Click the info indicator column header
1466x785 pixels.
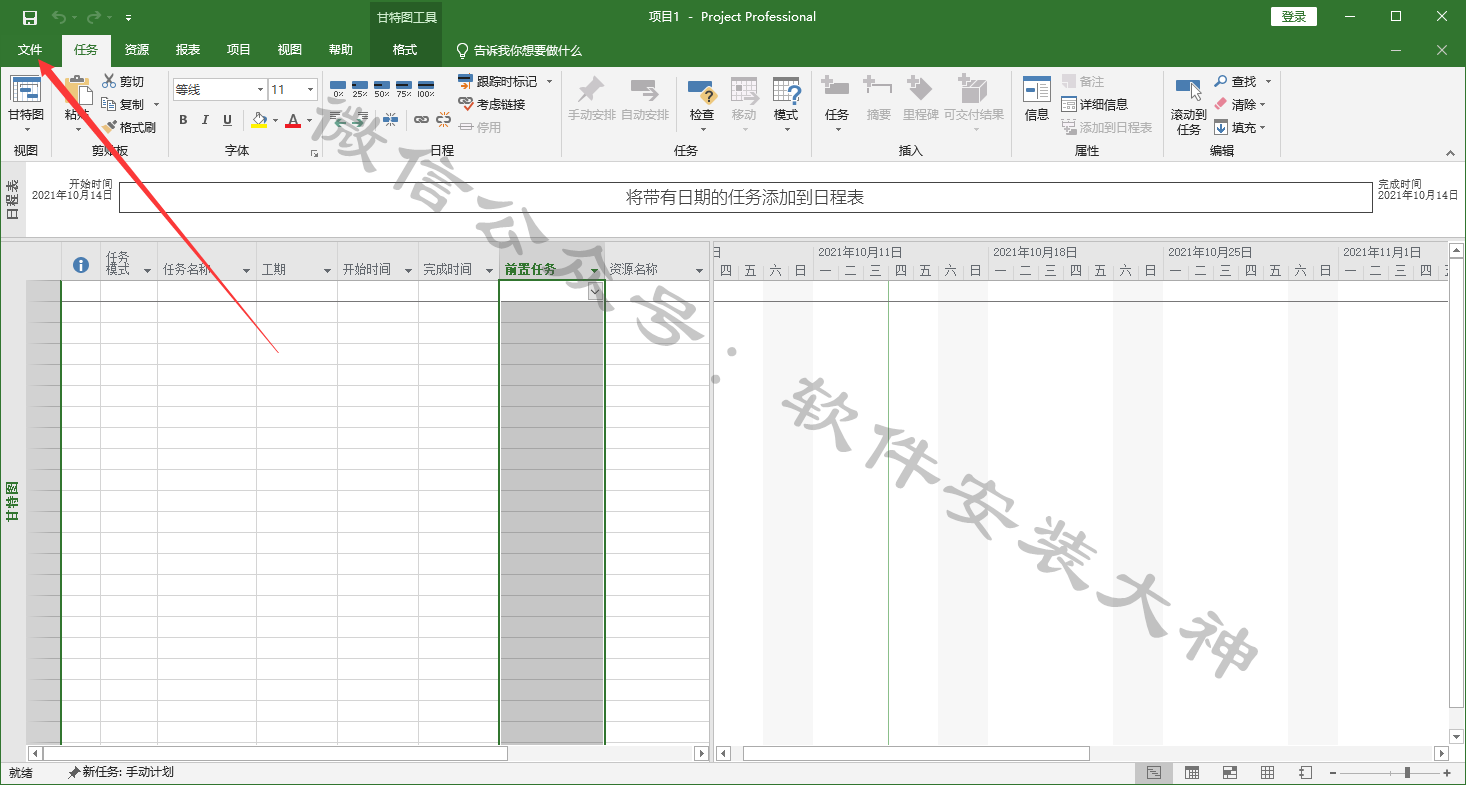coord(81,265)
